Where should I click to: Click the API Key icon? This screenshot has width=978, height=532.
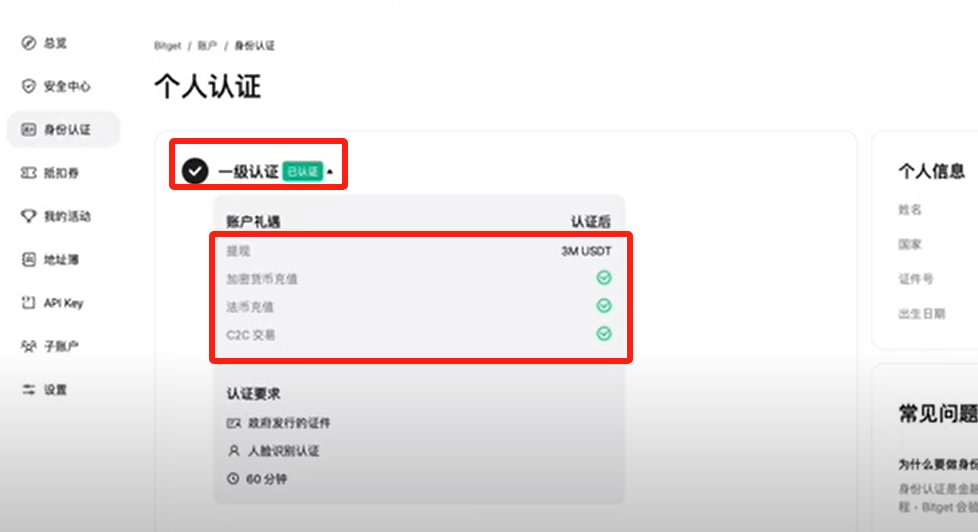pos(29,302)
